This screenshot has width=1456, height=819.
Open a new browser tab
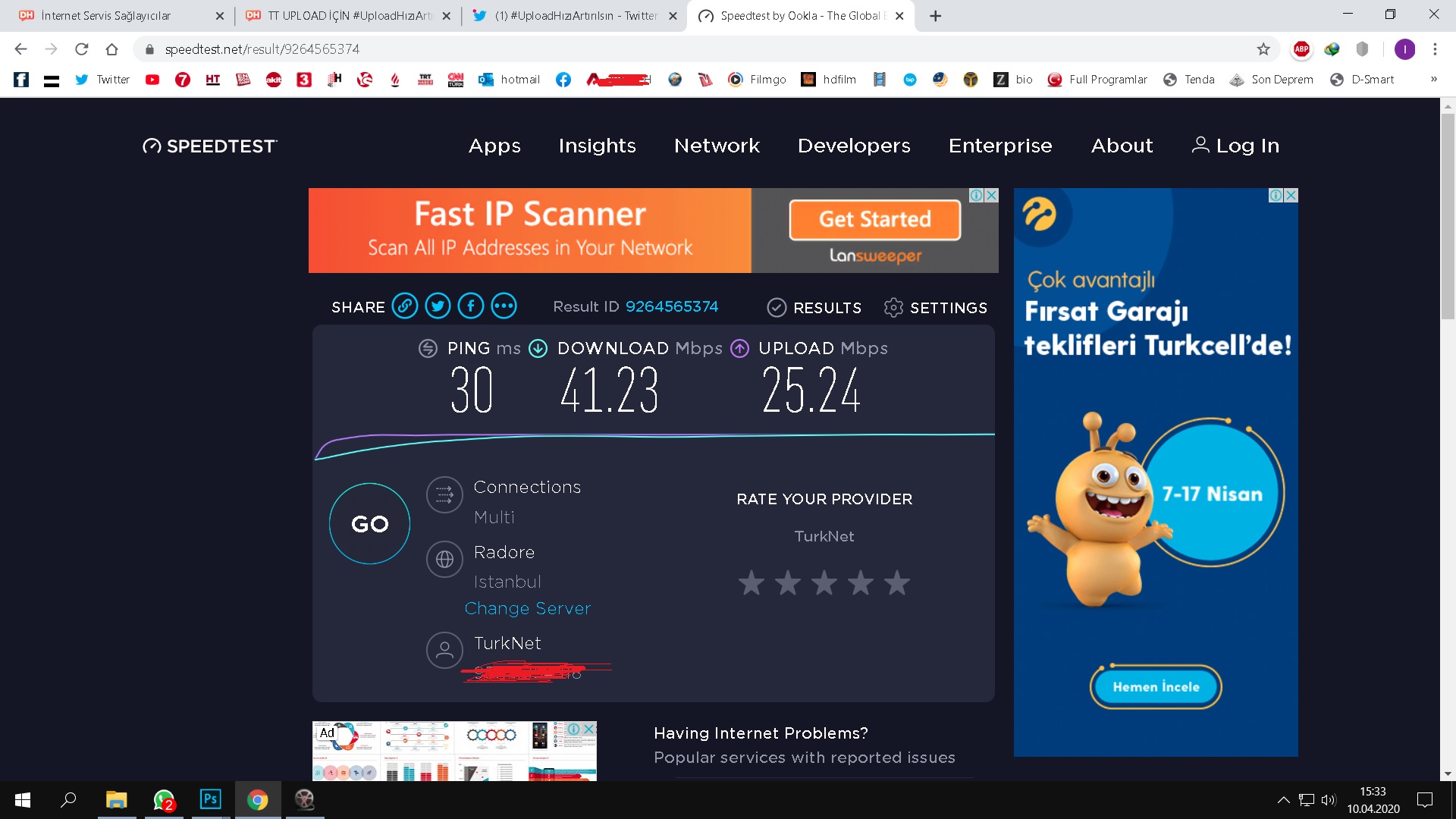936,16
